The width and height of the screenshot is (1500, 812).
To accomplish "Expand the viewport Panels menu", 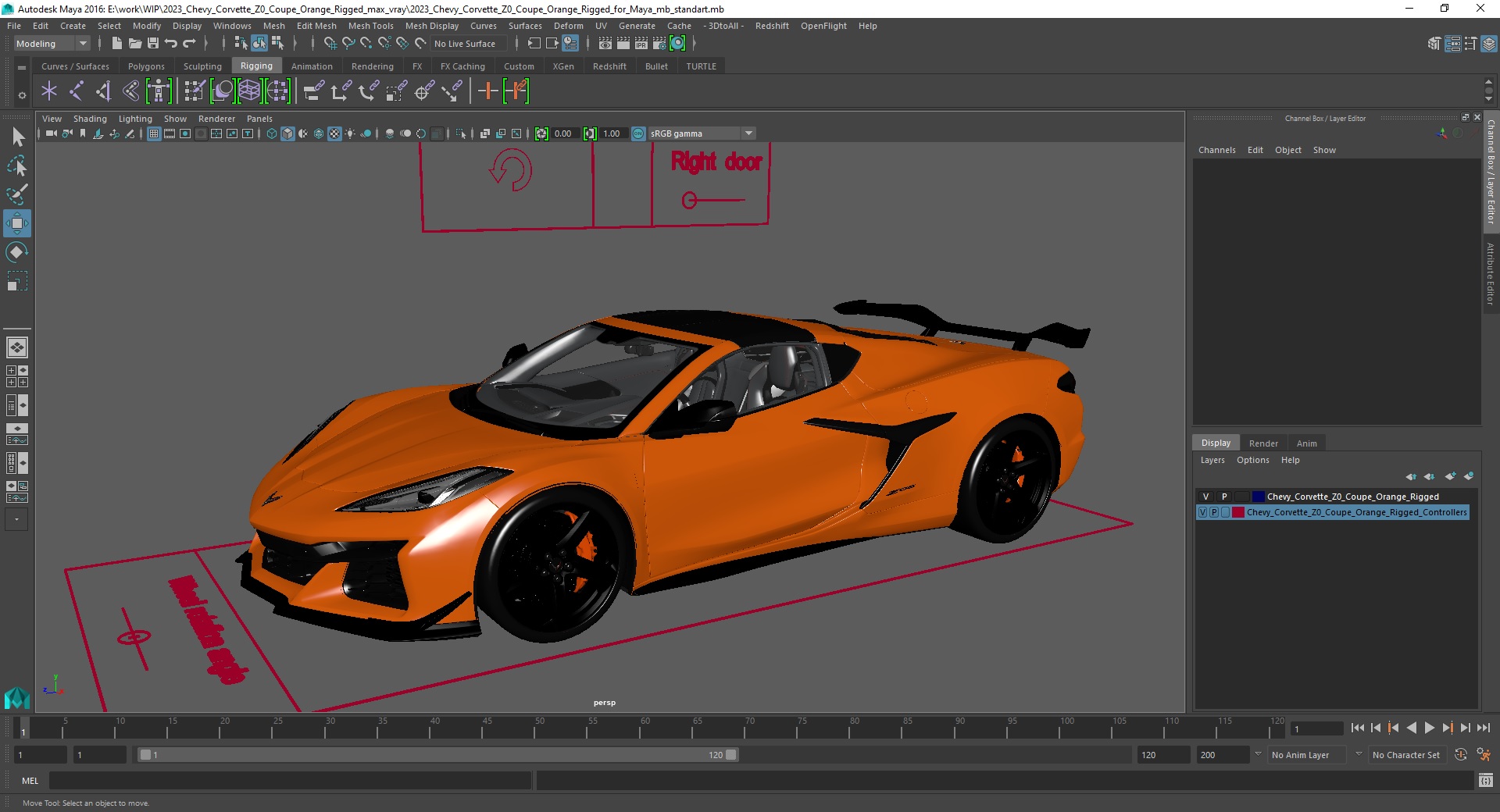I will click(259, 119).
